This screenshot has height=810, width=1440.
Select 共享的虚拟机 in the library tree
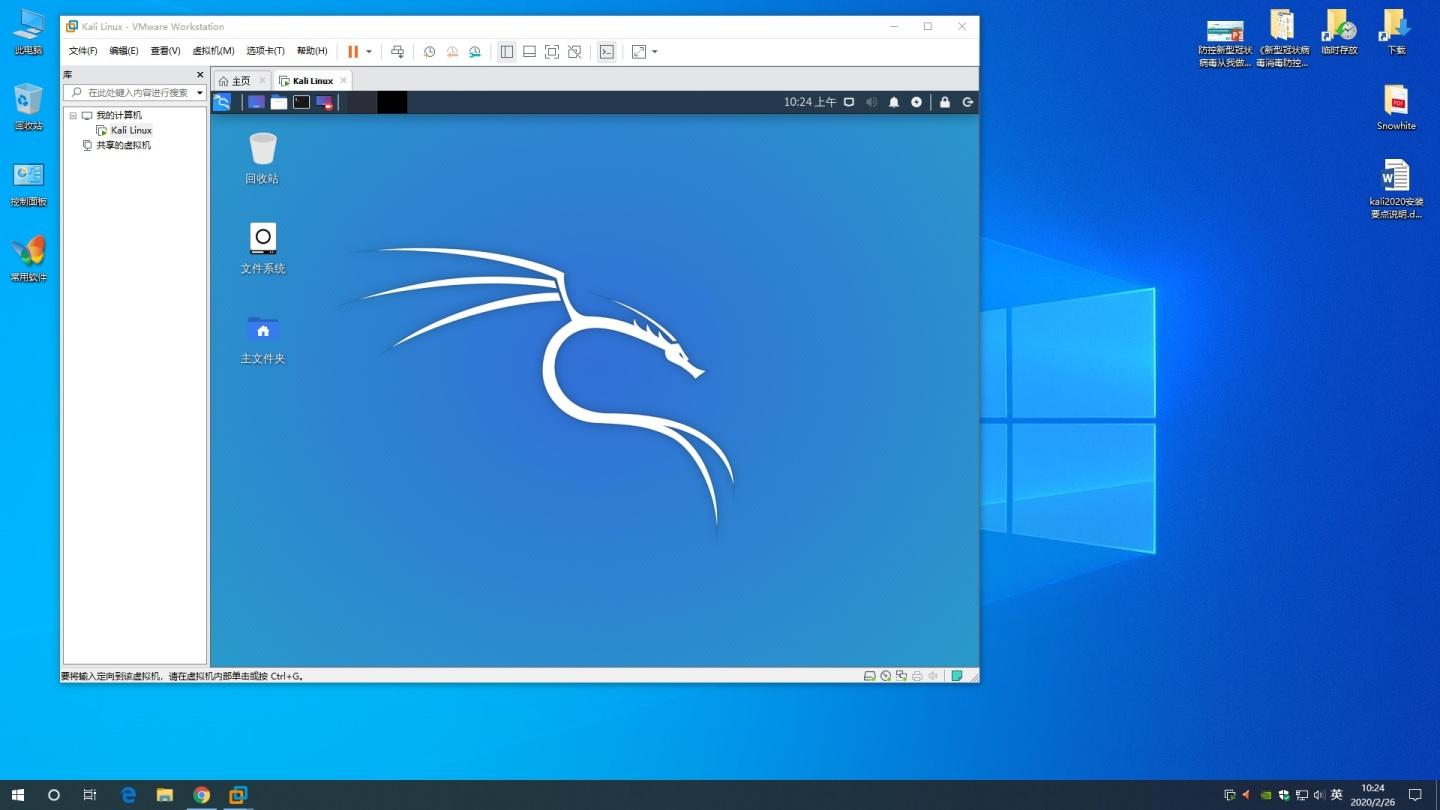click(x=123, y=145)
